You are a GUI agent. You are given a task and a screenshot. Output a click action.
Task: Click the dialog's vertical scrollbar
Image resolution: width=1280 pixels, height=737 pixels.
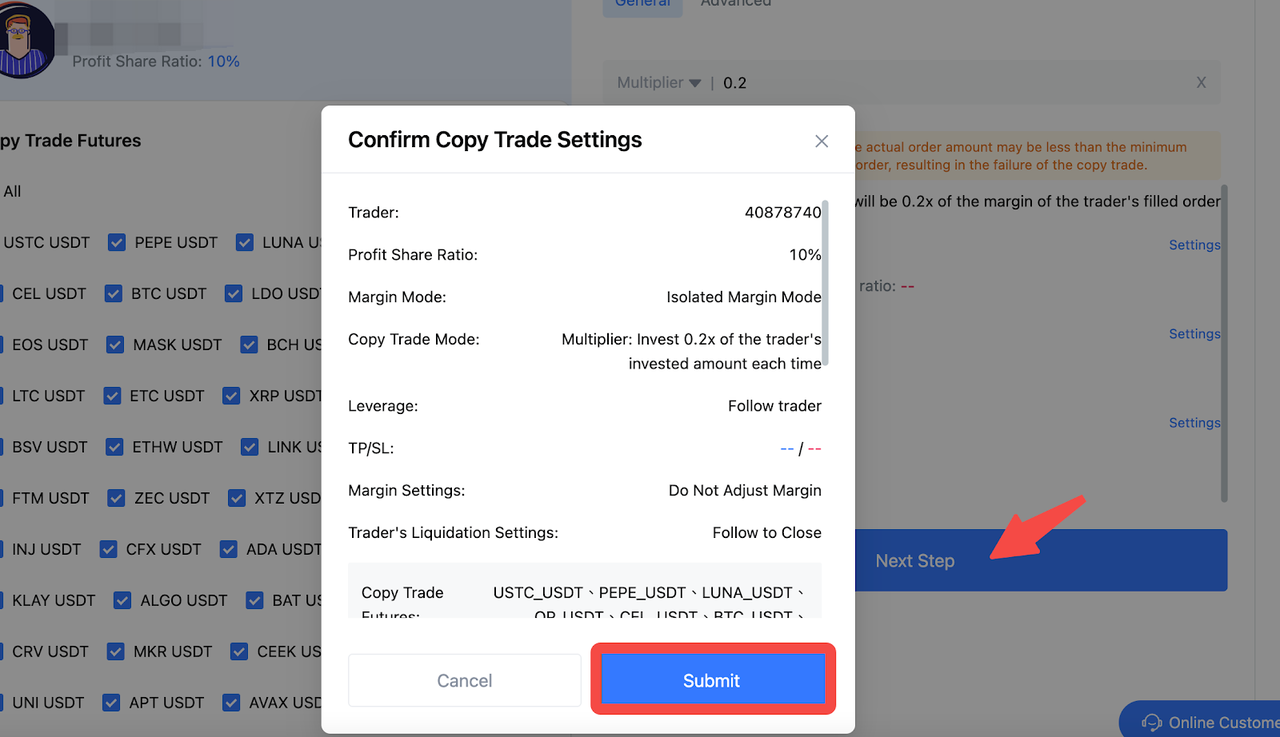point(826,287)
